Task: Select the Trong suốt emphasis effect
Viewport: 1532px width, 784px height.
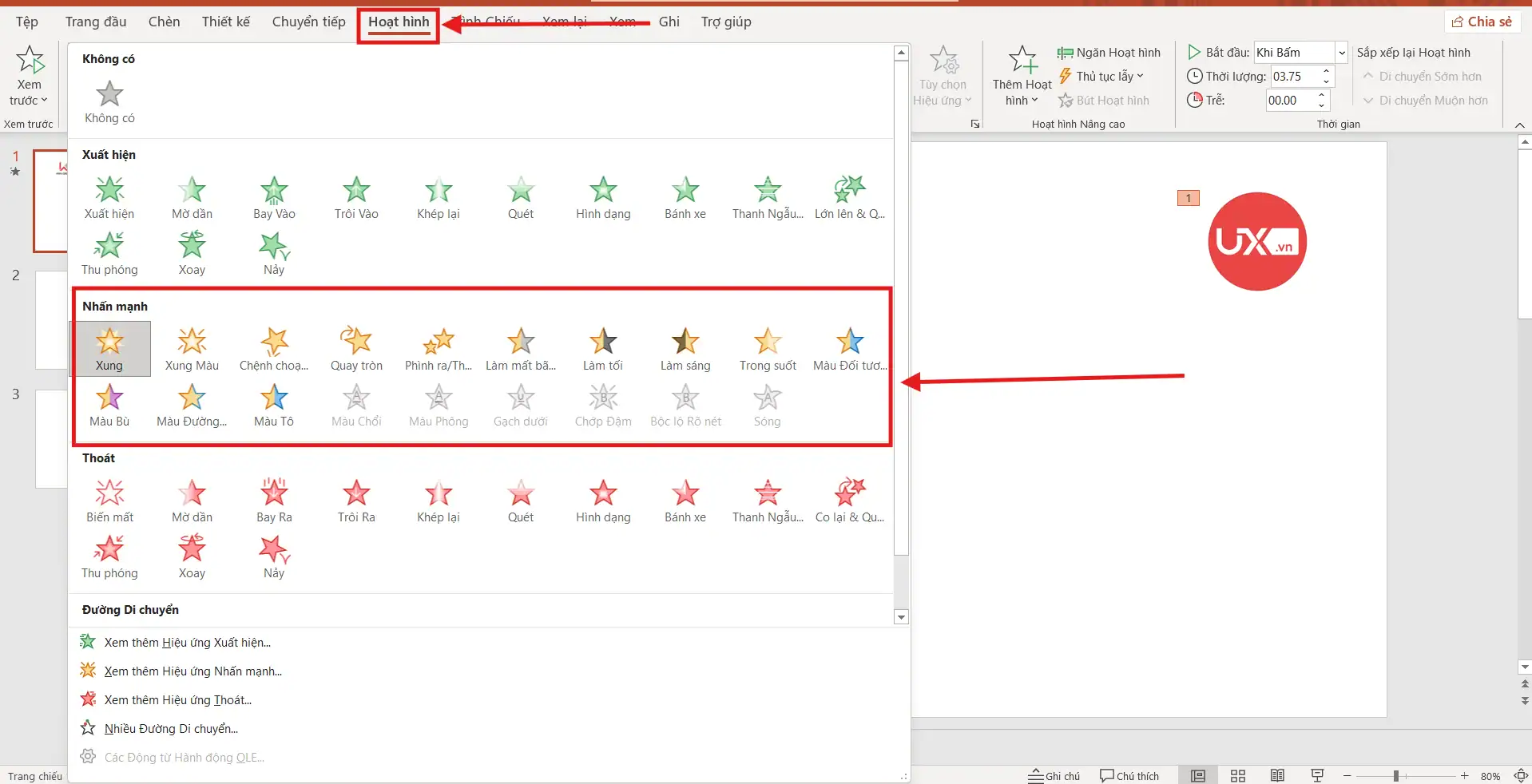Action: tap(767, 349)
